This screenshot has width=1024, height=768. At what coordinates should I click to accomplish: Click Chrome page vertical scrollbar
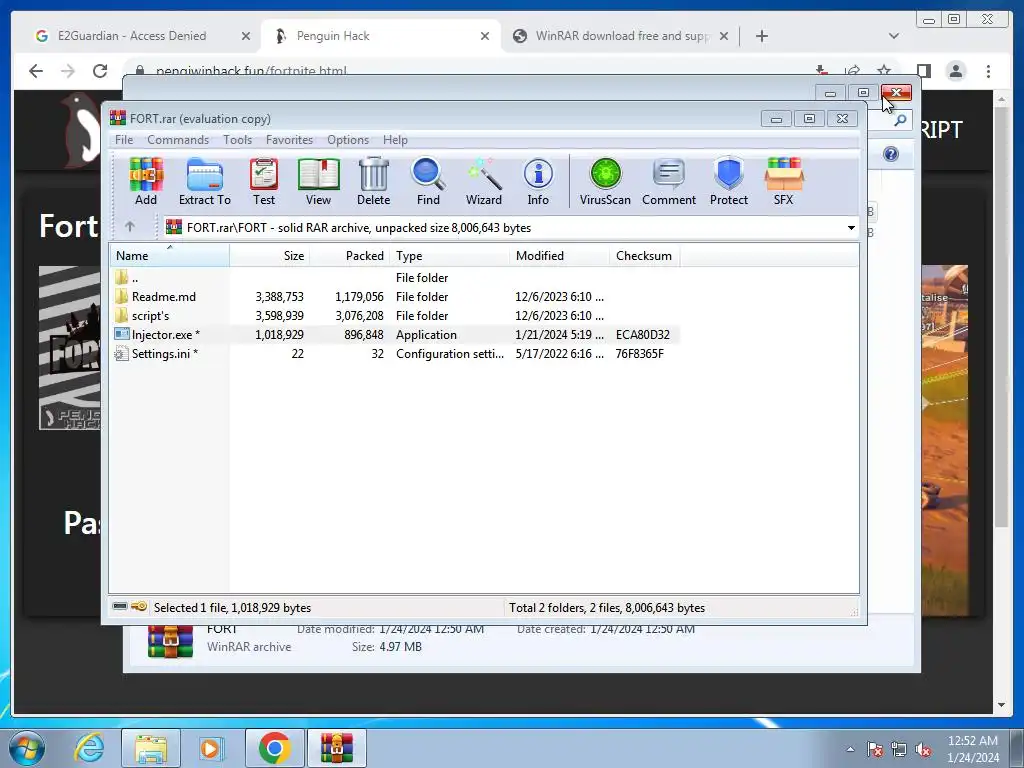[x=1001, y=317]
